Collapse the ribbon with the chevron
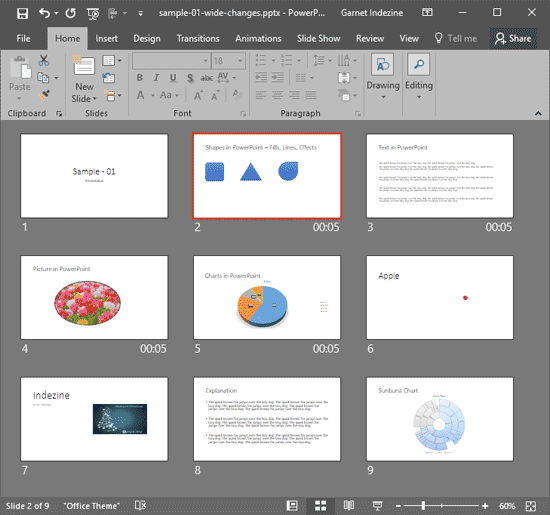Viewport: 550px width, 515px height. pos(538,113)
